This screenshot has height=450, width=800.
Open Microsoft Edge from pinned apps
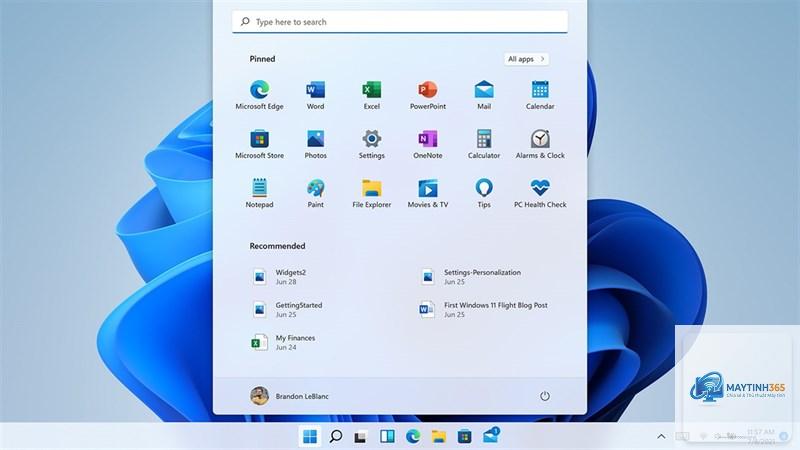tap(259, 95)
